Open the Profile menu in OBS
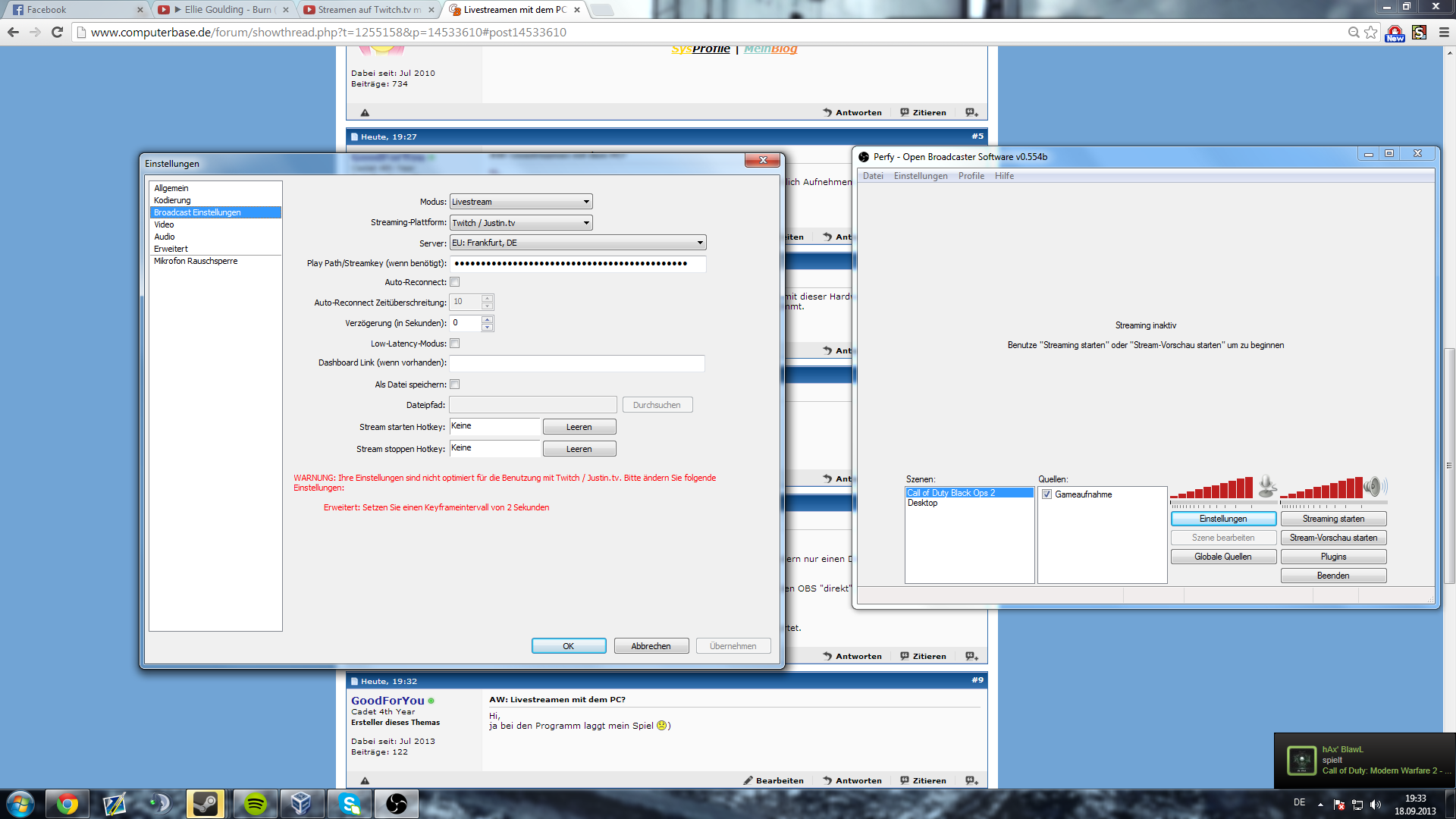This screenshot has width=1456, height=819. tap(971, 176)
